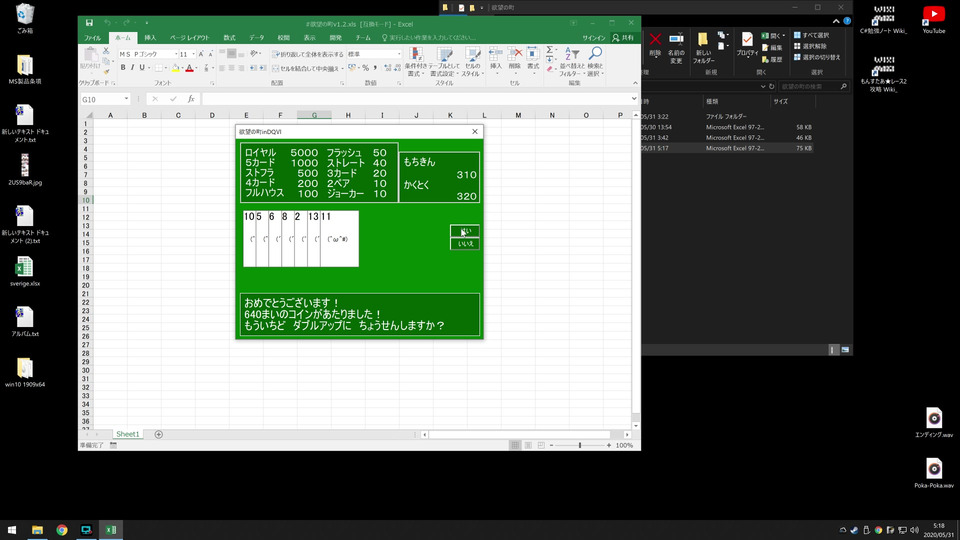This screenshot has height=540, width=960.
Task: Toggle underline formatting in the Excel ribbon
Action: pos(144,68)
